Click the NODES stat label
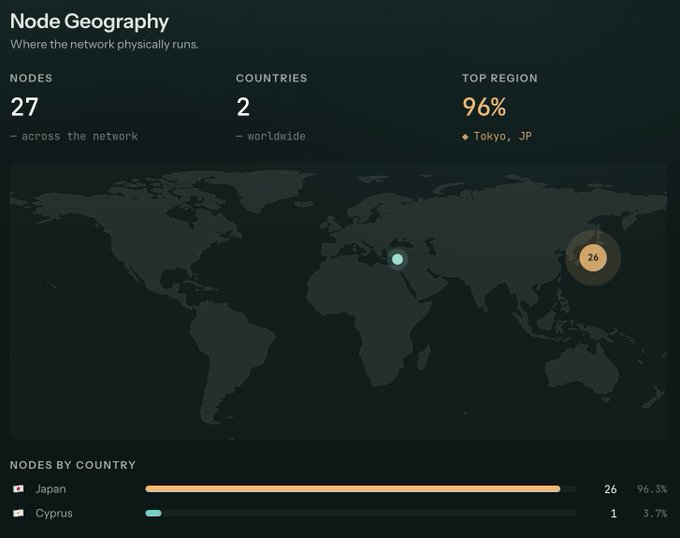680x538 pixels. [x=31, y=78]
